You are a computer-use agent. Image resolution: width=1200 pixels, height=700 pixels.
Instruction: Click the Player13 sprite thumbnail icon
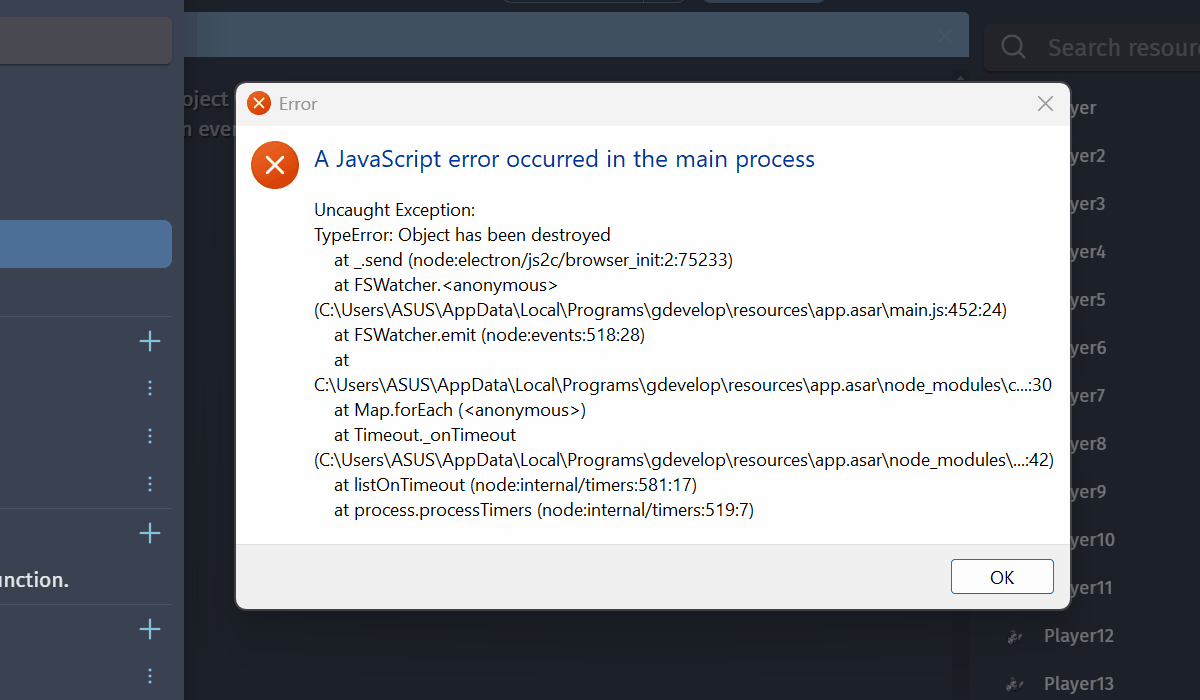coord(1014,684)
